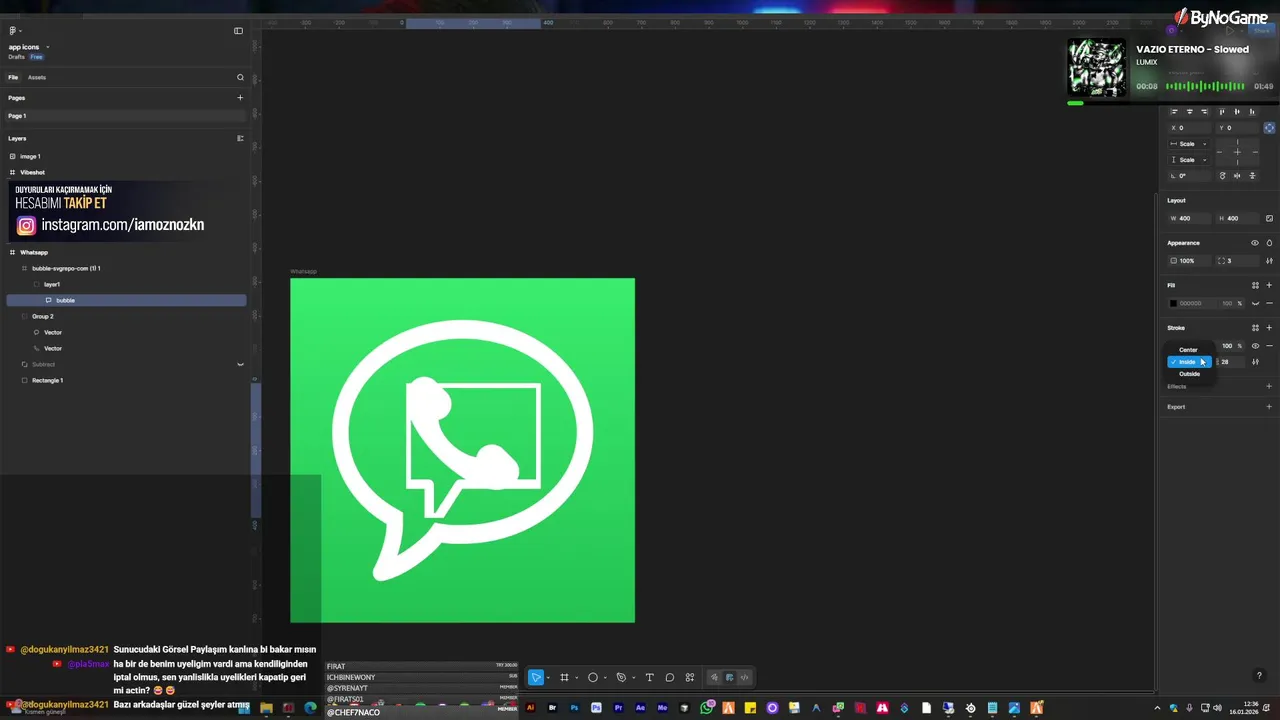Add a new page
This screenshot has height=720, width=1280.
pyautogui.click(x=240, y=98)
